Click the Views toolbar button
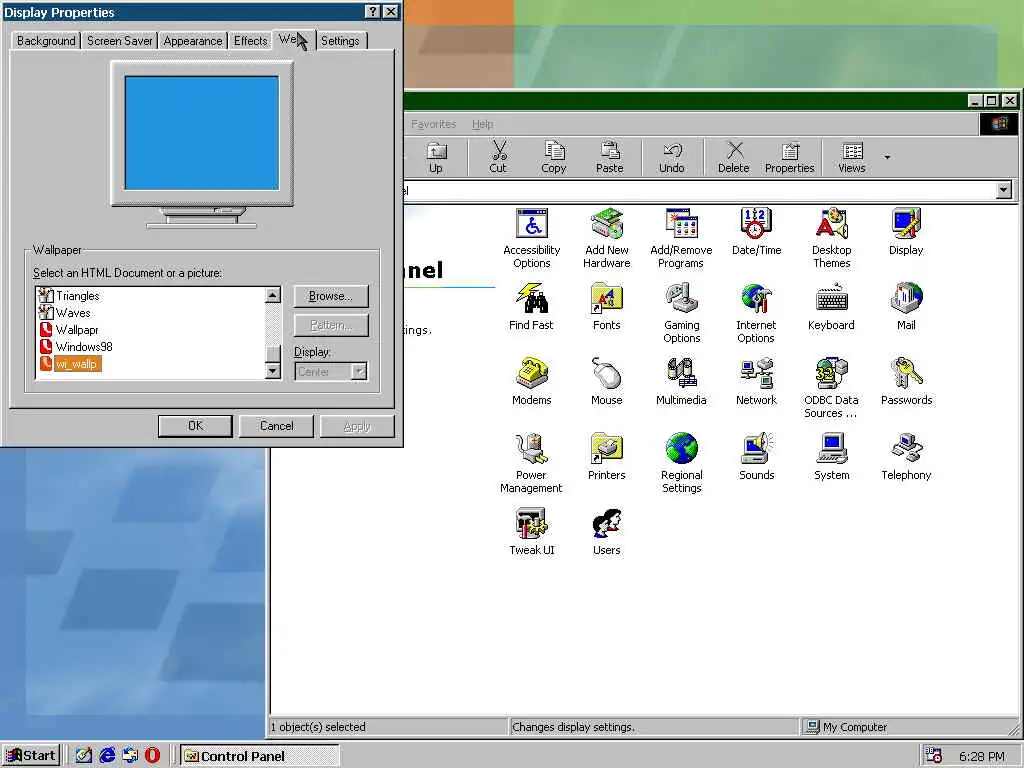This screenshot has height=768, width=1024. [x=852, y=158]
